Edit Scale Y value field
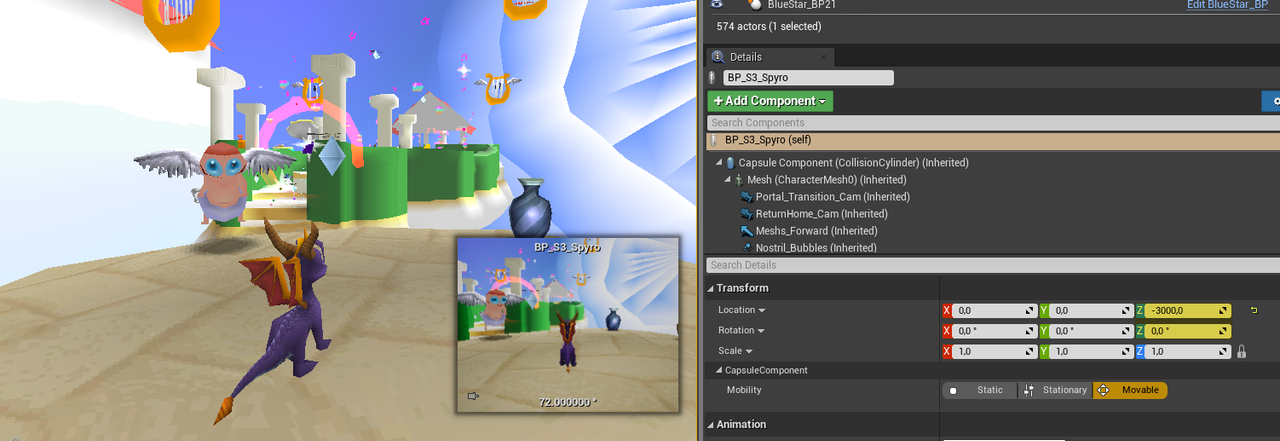 pos(1091,351)
